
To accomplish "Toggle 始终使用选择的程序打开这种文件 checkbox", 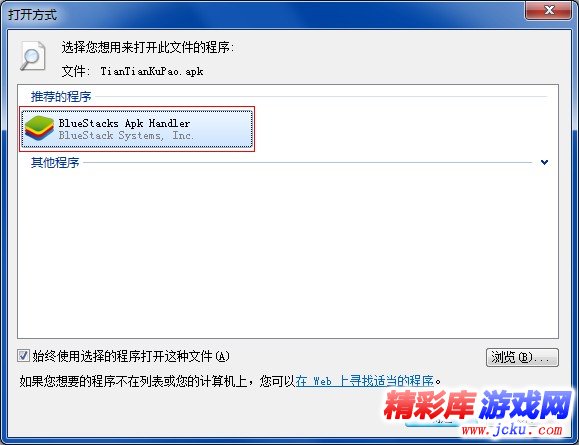I will (x=23, y=356).
